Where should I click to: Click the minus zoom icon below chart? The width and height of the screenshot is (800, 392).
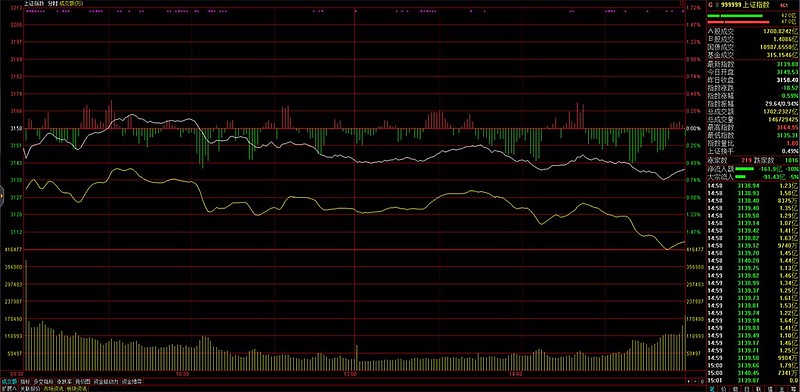point(695,381)
